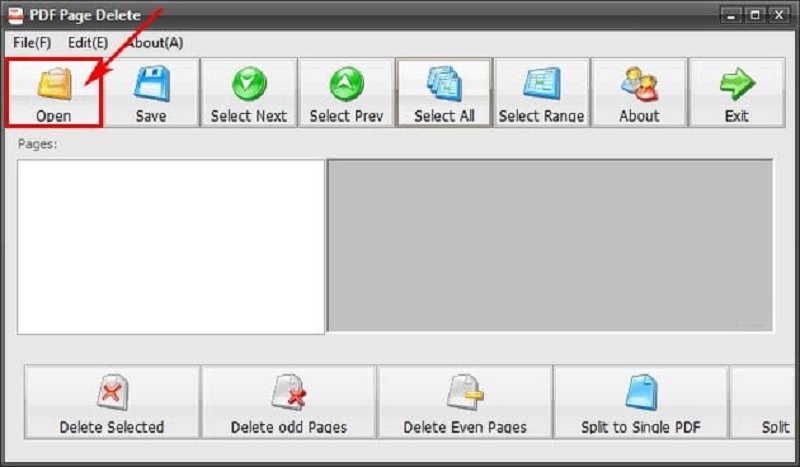
Task: Close the PDF Page Delete window
Action: tap(779, 15)
